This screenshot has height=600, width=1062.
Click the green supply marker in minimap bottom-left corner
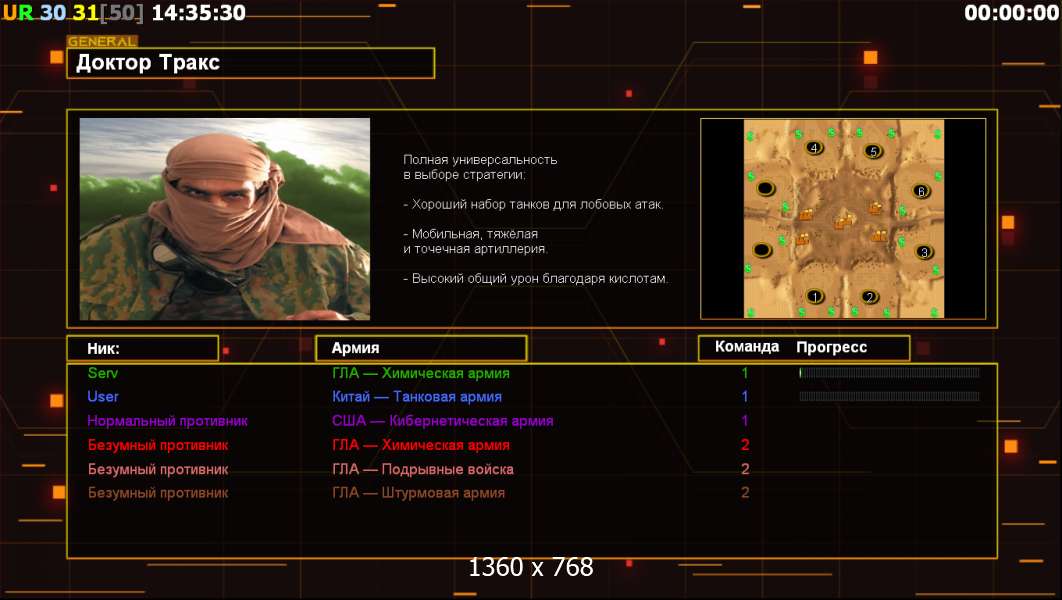tap(750, 312)
